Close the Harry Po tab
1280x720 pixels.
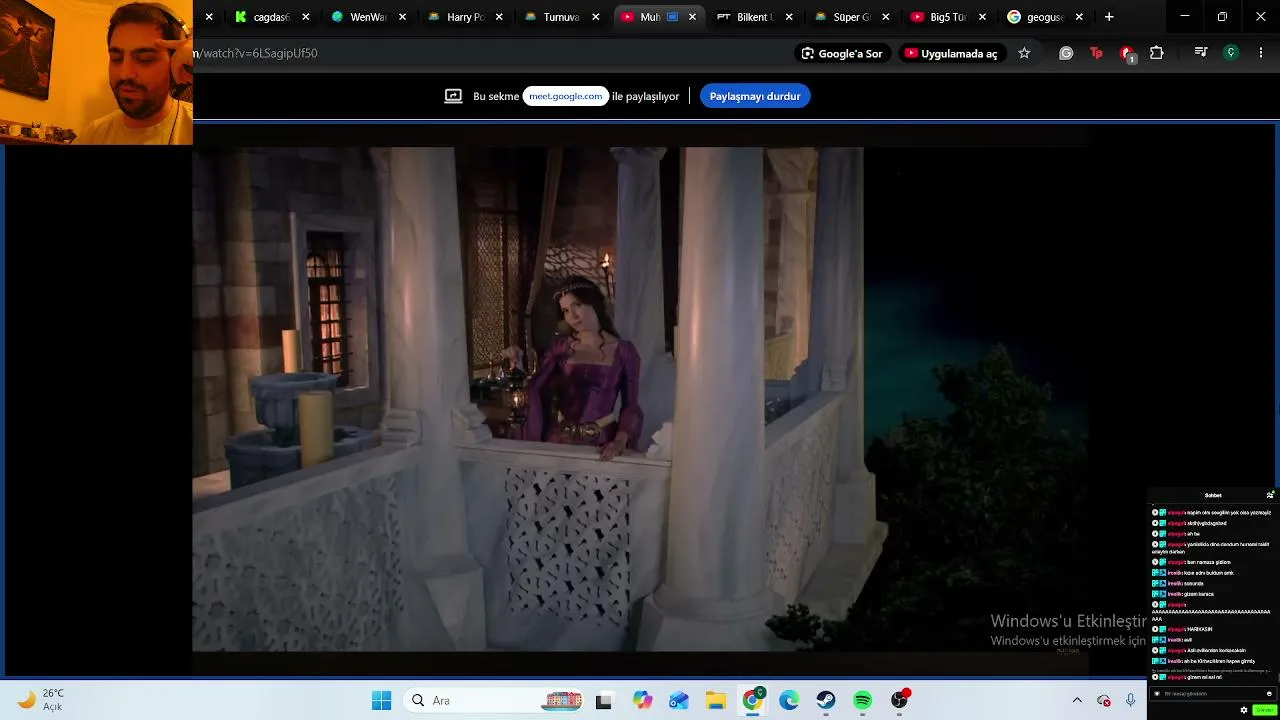499,17
